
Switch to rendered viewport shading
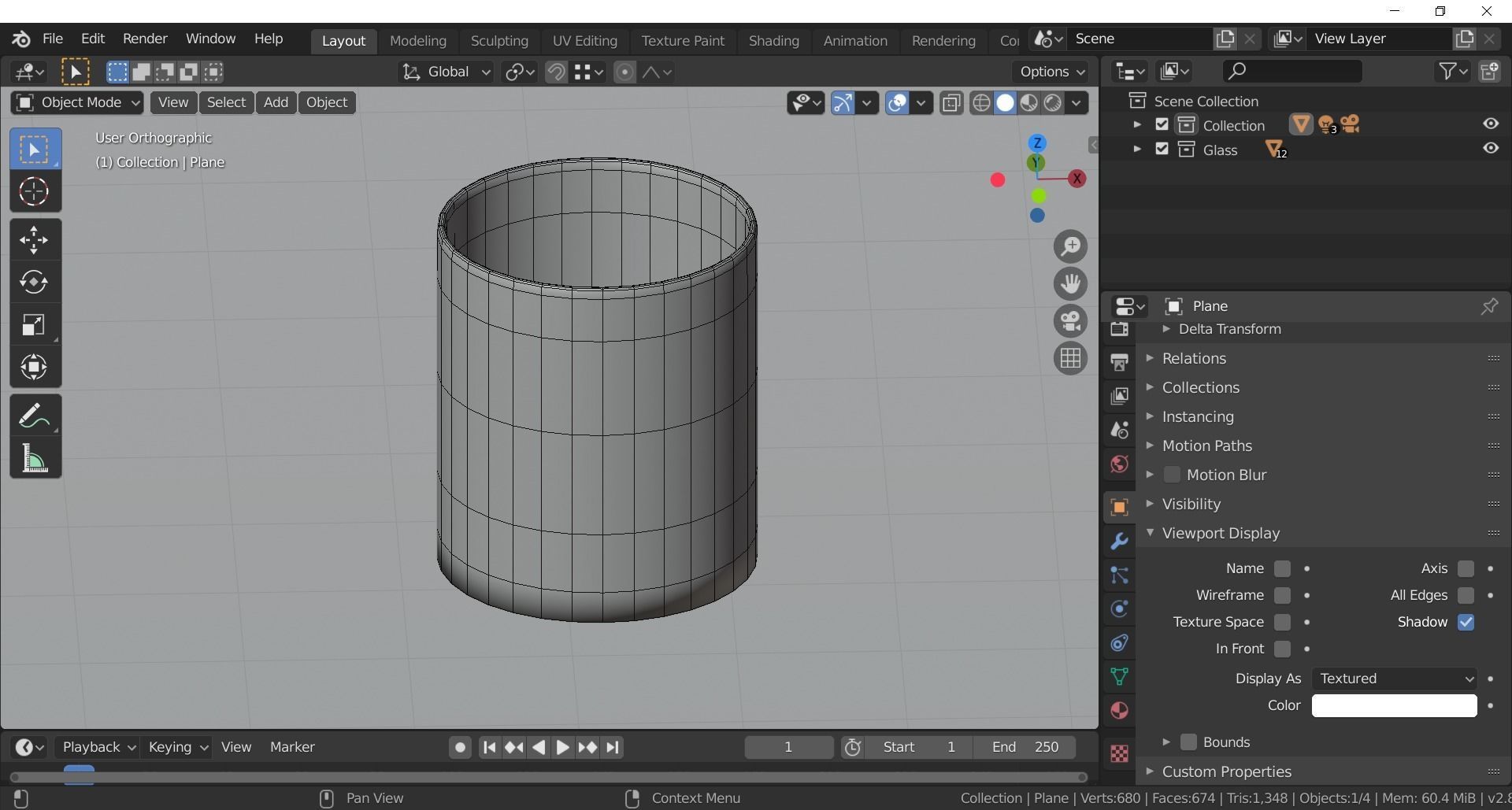point(1053,103)
